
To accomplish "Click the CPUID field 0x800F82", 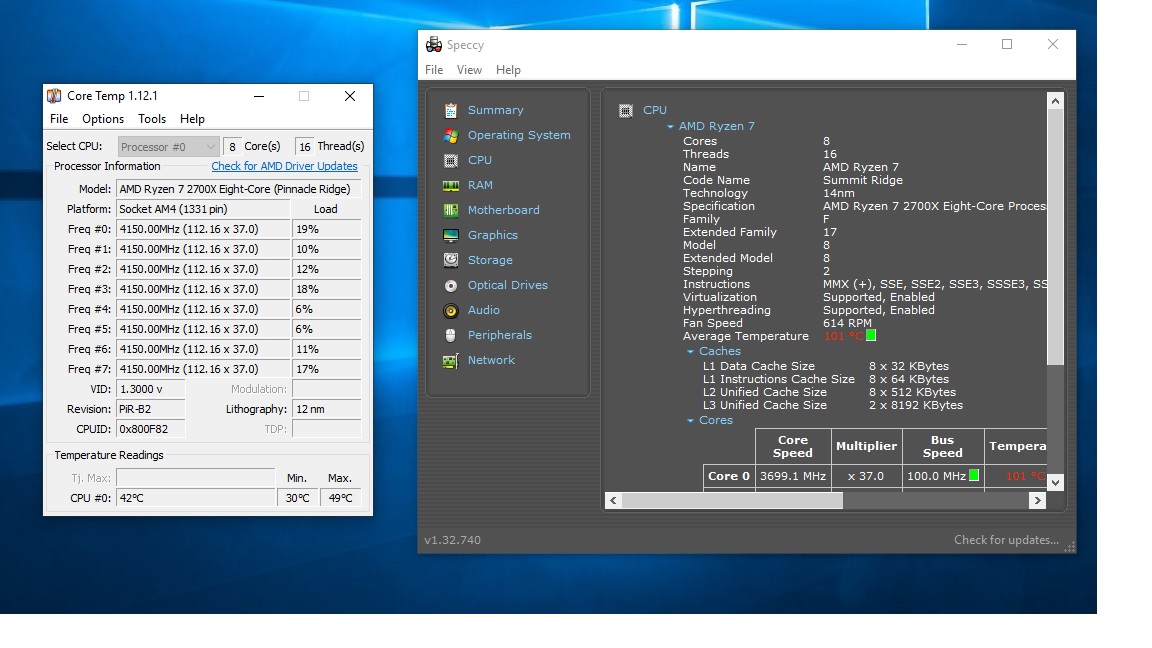I will (151, 429).
